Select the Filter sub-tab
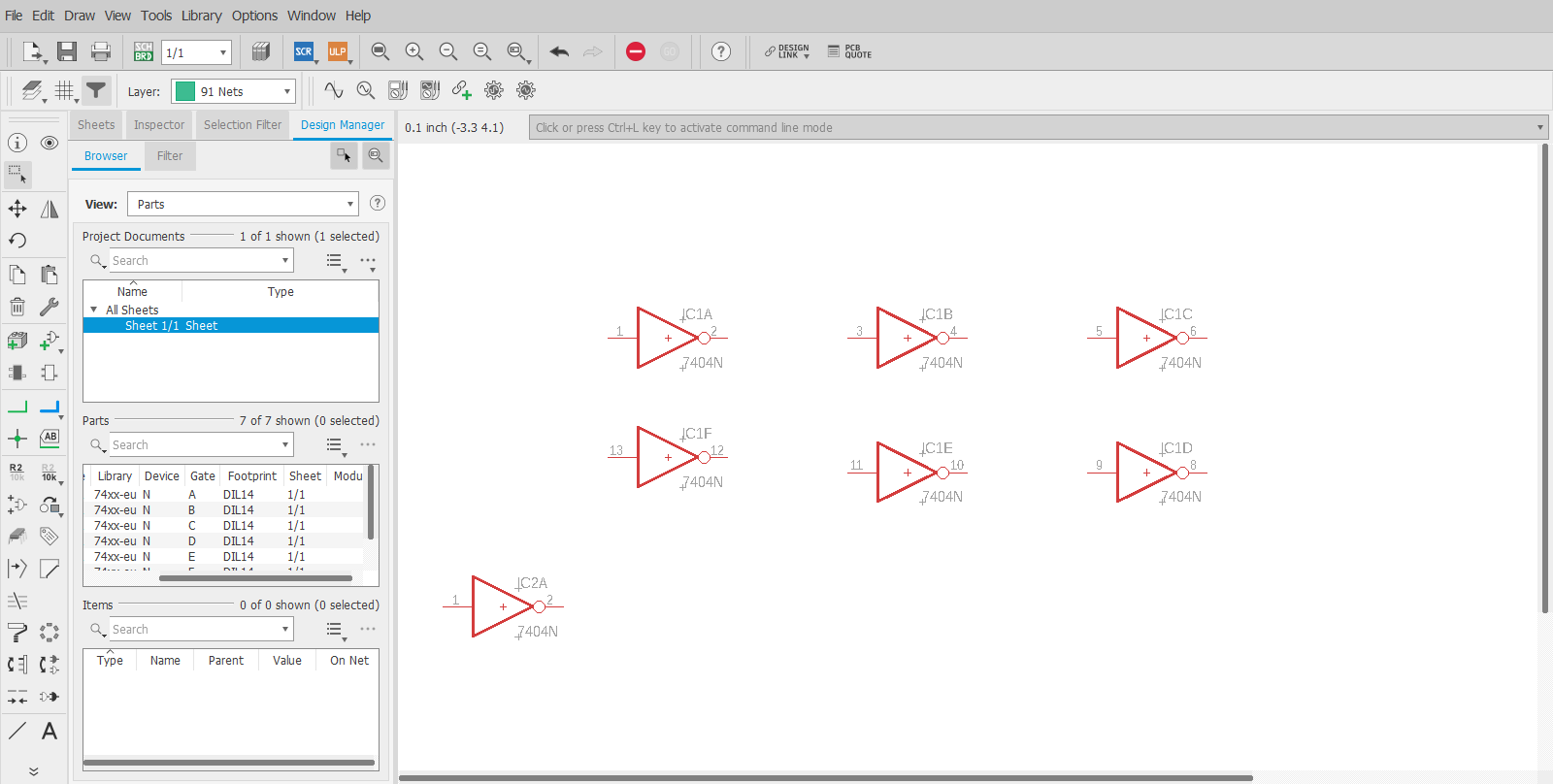 coord(170,156)
